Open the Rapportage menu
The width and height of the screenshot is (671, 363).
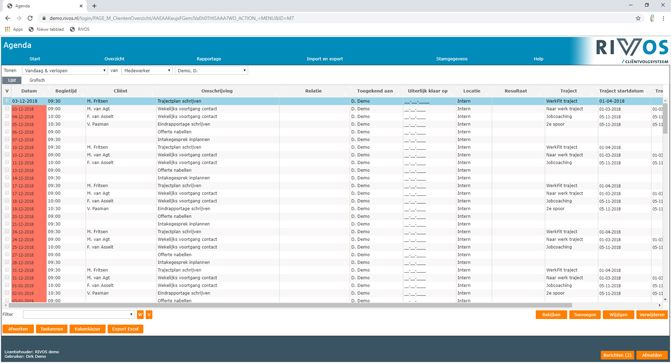click(209, 59)
